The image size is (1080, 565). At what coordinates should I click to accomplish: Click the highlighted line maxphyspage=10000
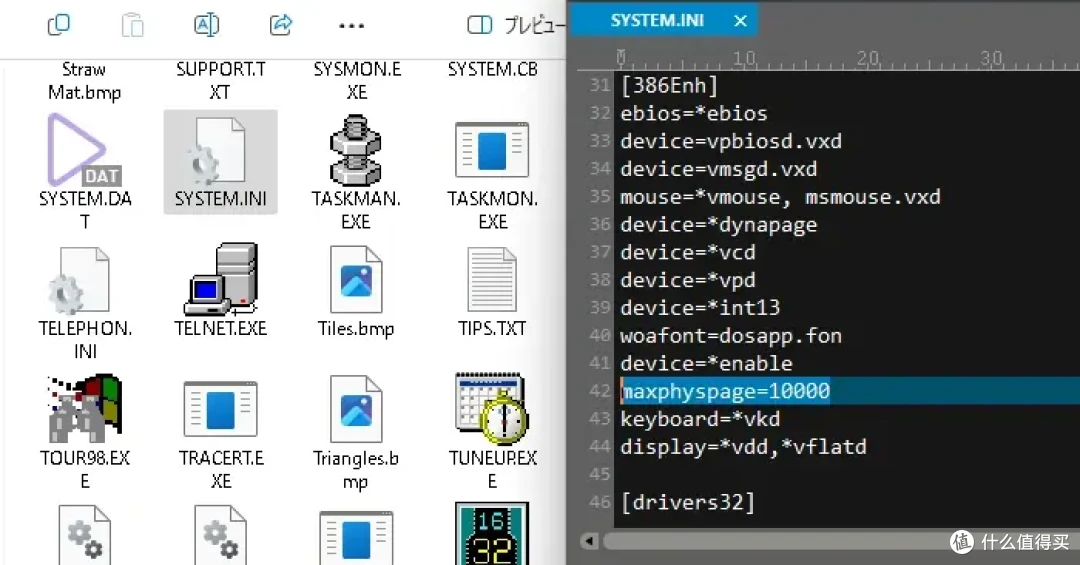(x=725, y=391)
